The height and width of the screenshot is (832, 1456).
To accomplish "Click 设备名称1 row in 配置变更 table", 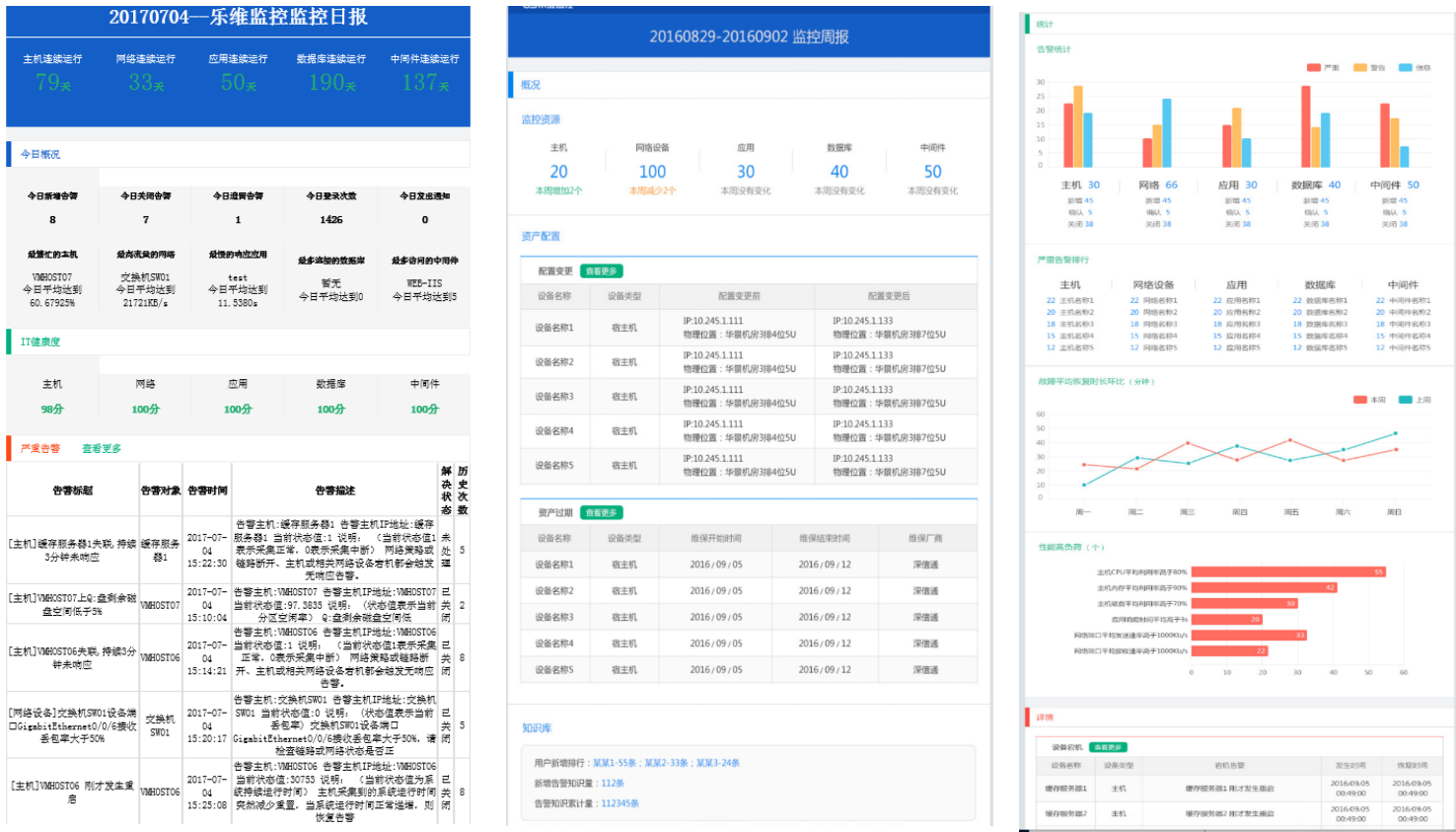I will (749, 328).
